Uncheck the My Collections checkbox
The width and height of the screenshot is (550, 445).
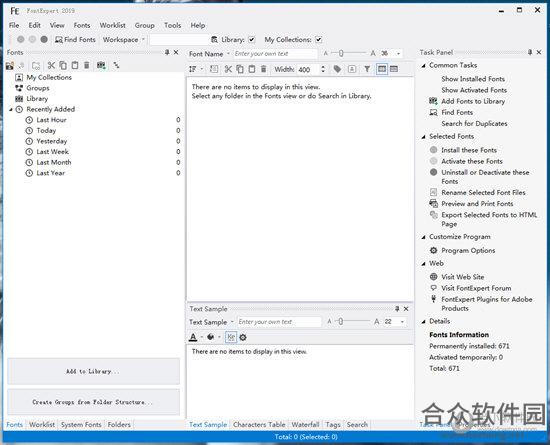tap(318, 40)
